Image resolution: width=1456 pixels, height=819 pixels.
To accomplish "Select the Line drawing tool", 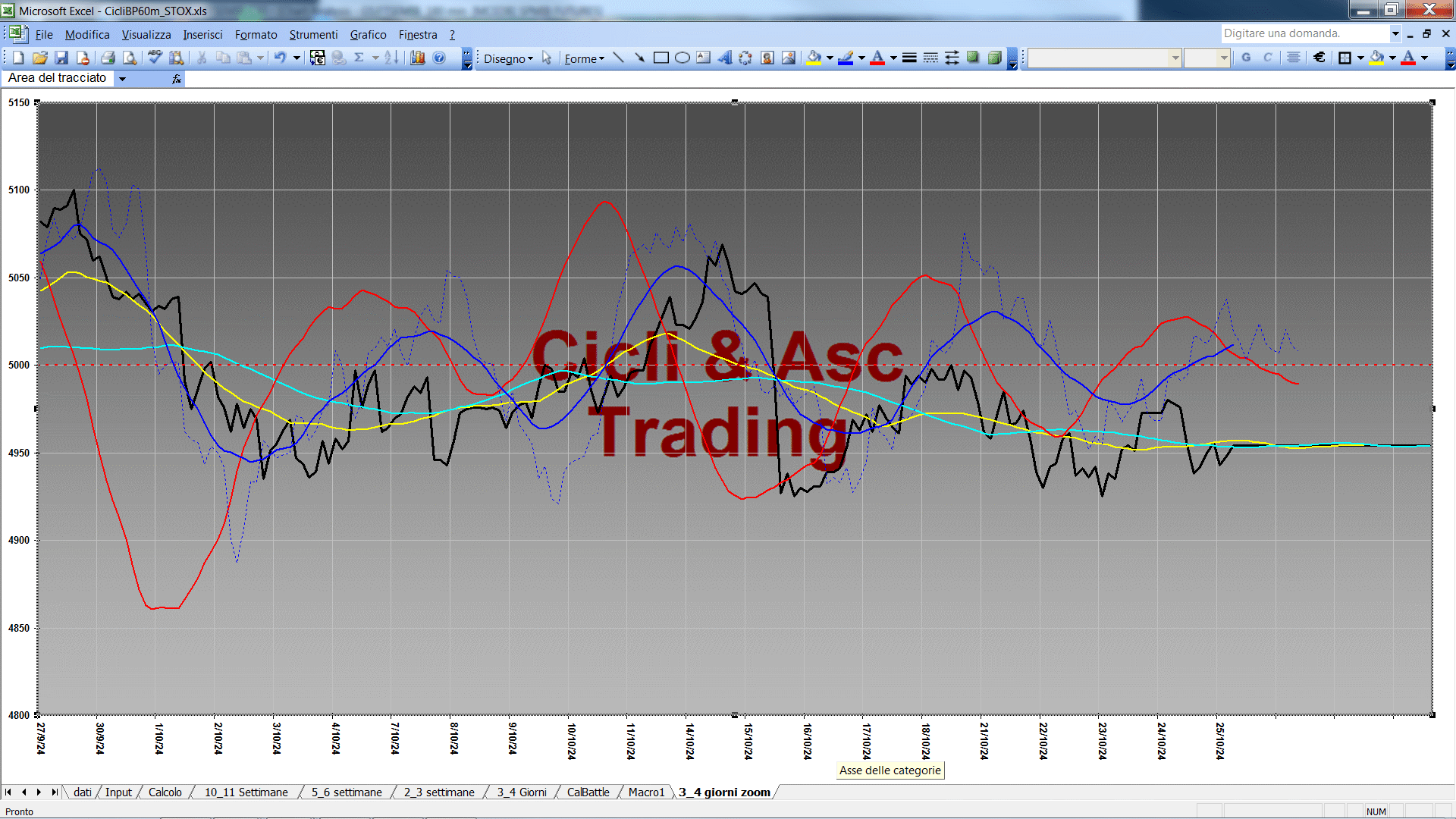I will point(618,58).
